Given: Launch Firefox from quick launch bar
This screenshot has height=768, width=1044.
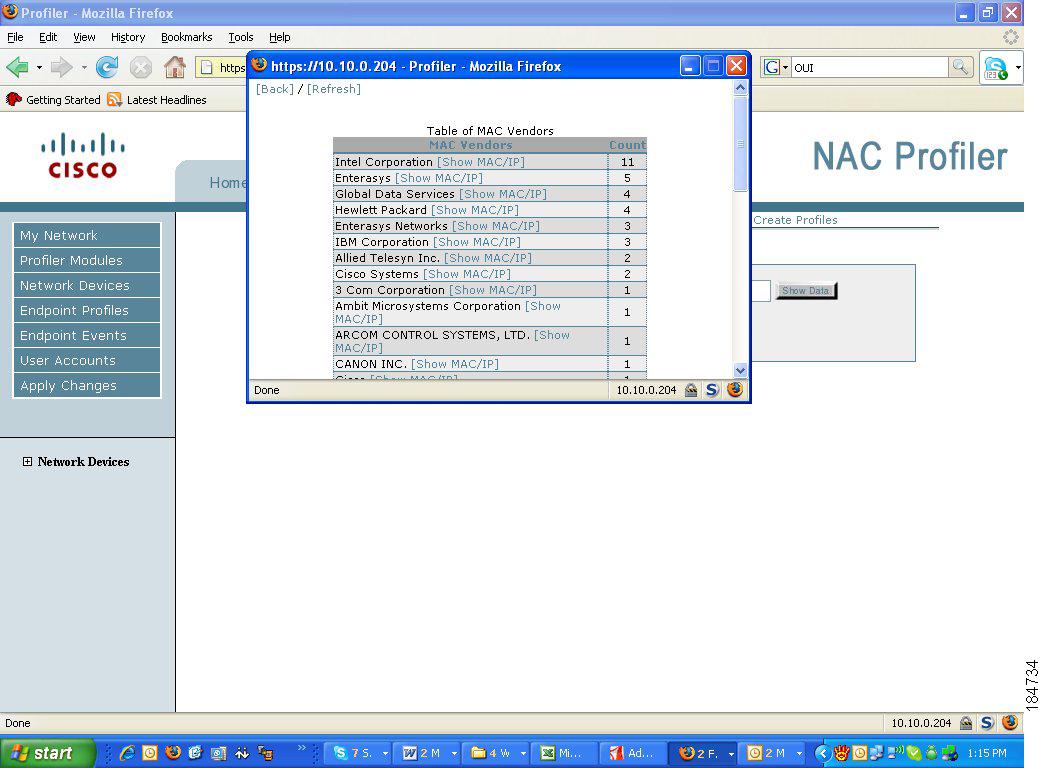Looking at the screenshot, I should 172,753.
